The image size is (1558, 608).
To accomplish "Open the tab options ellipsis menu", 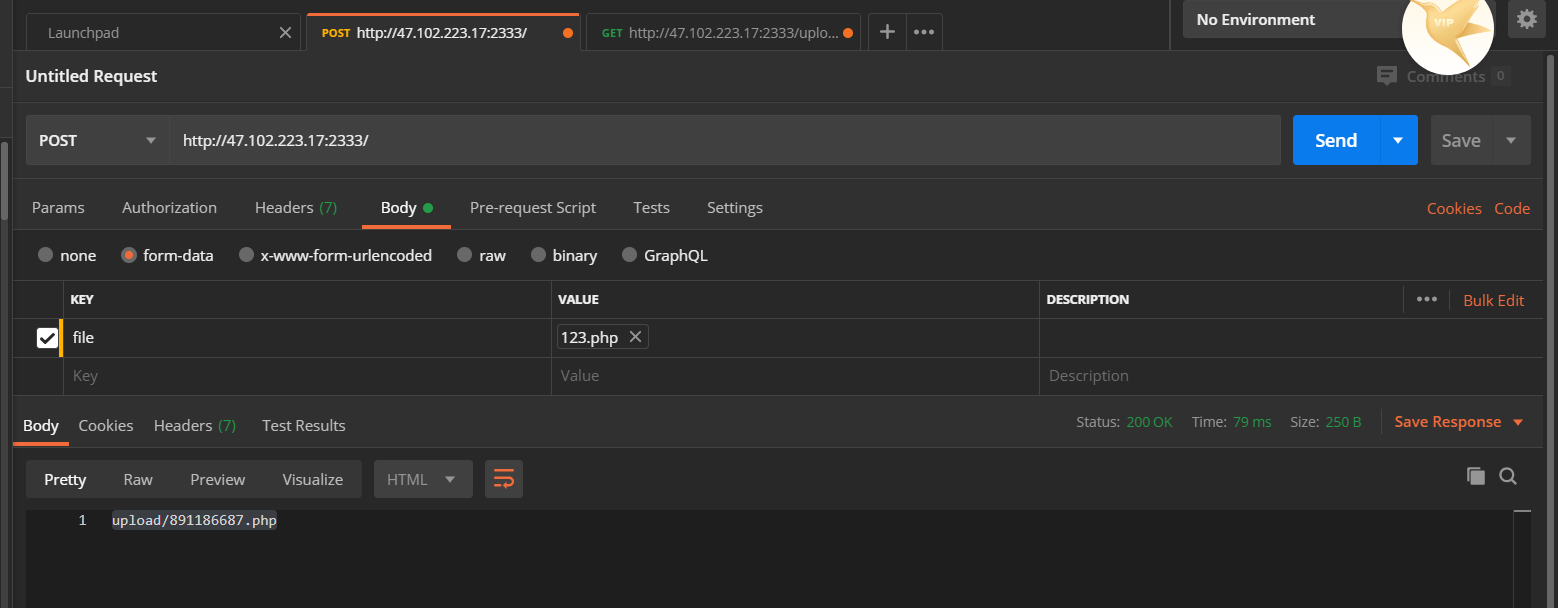I will click(924, 32).
